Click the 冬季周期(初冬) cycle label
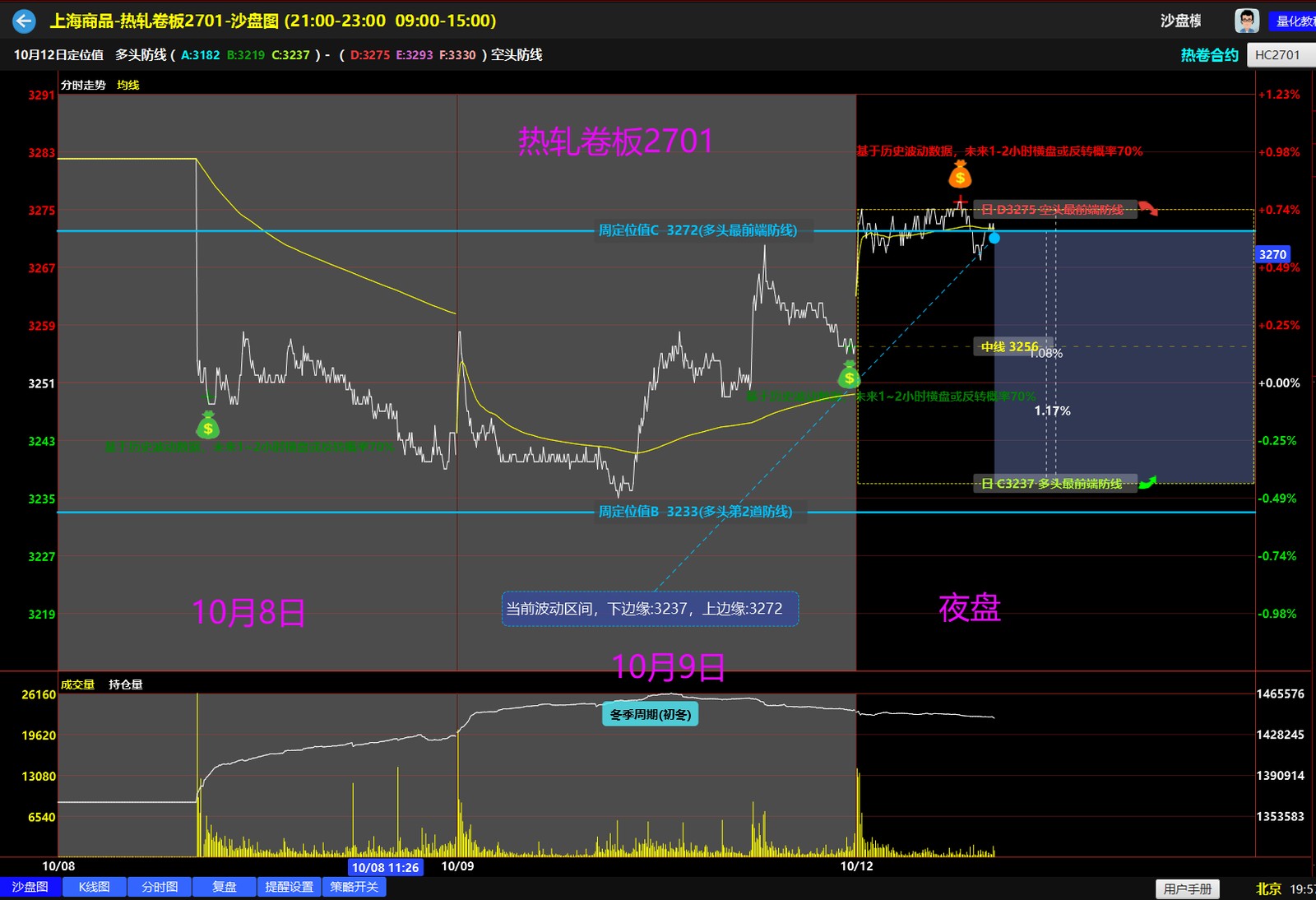The image size is (1316, 900). click(x=651, y=714)
